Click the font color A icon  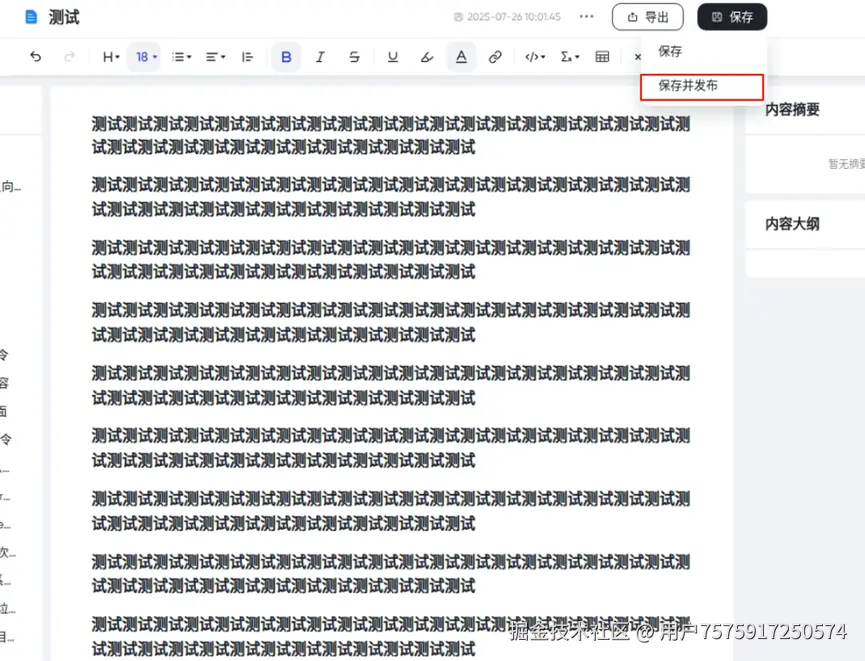click(461, 57)
